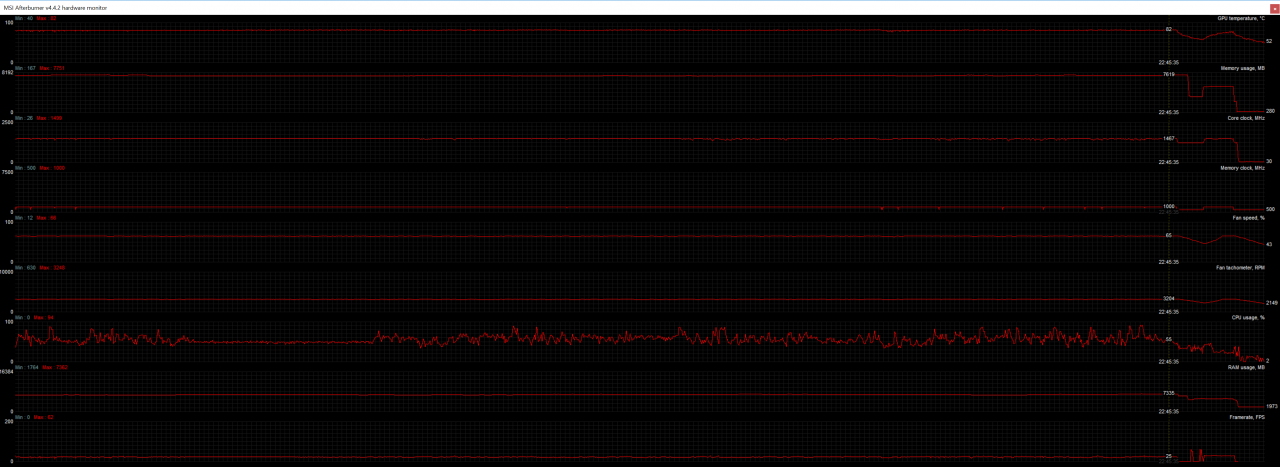Click the 1467 marker value on Core clock graph
The image size is (1280, 467).
coord(1168,139)
